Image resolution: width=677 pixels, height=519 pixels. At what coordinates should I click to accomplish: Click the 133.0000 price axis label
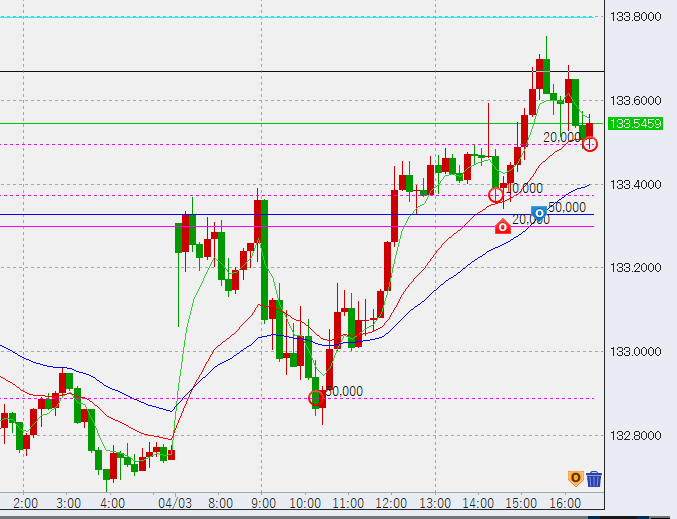point(636,352)
